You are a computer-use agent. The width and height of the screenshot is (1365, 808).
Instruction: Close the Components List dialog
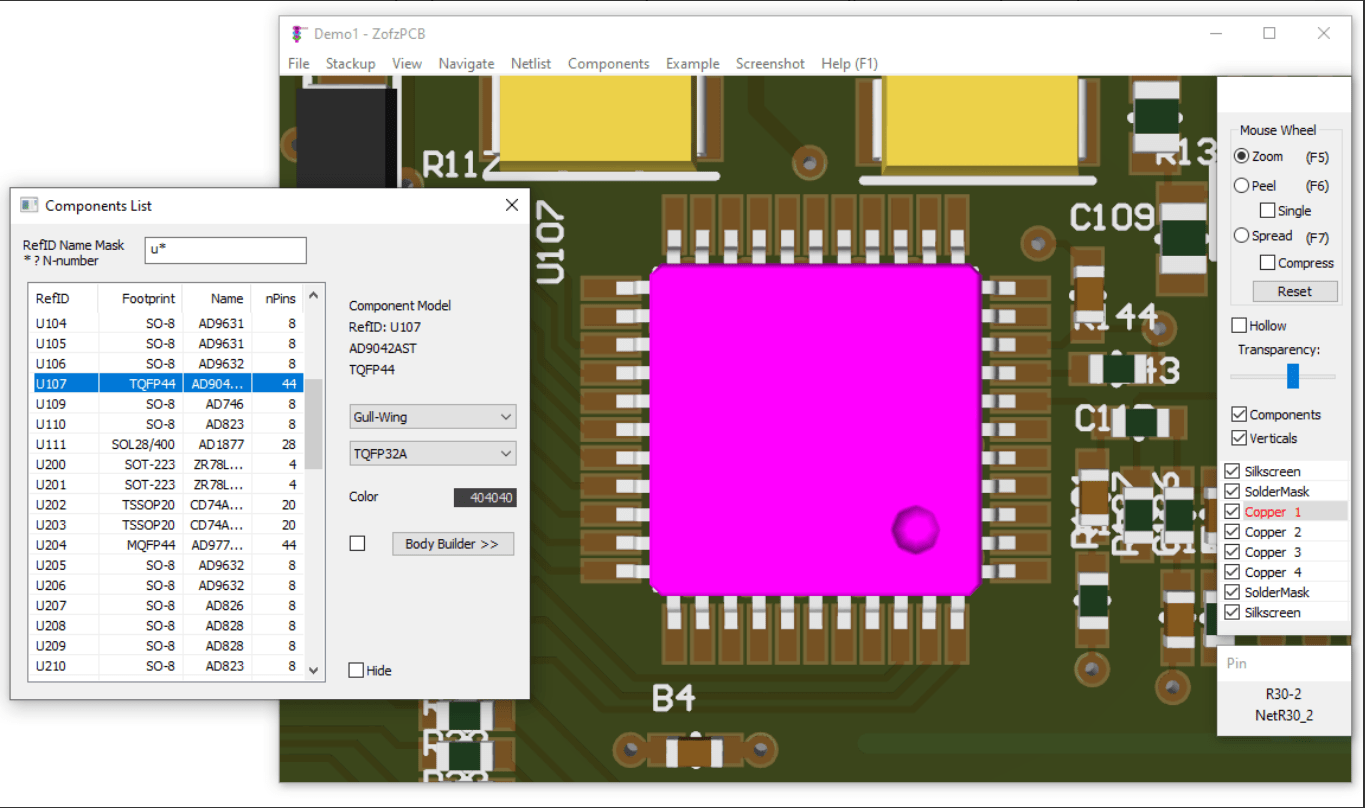pyautogui.click(x=512, y=205)
